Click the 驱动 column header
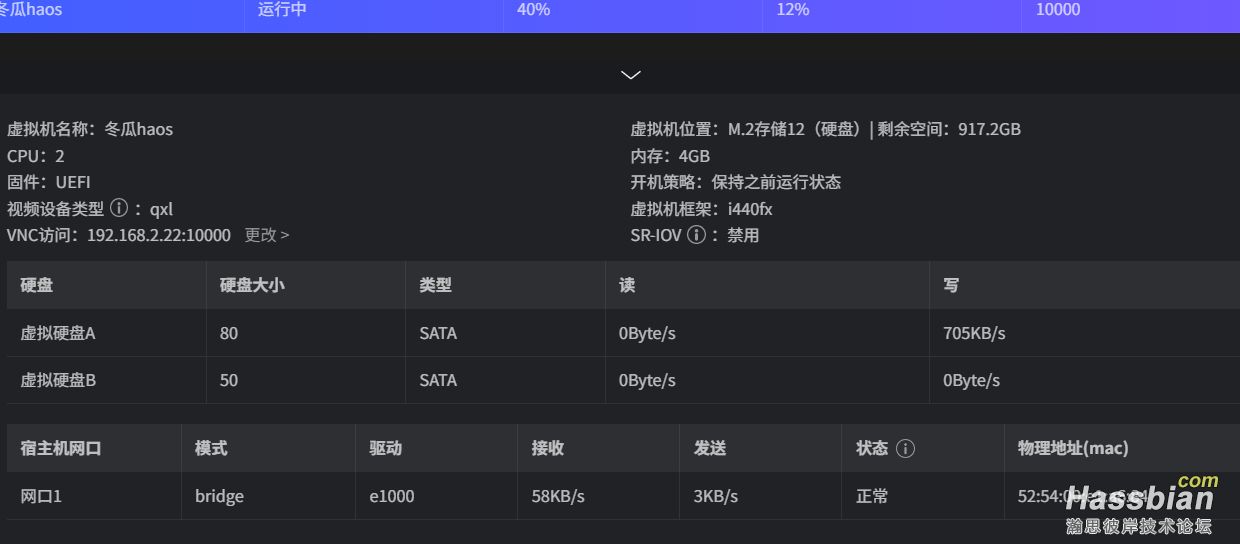 click(385, 448)
